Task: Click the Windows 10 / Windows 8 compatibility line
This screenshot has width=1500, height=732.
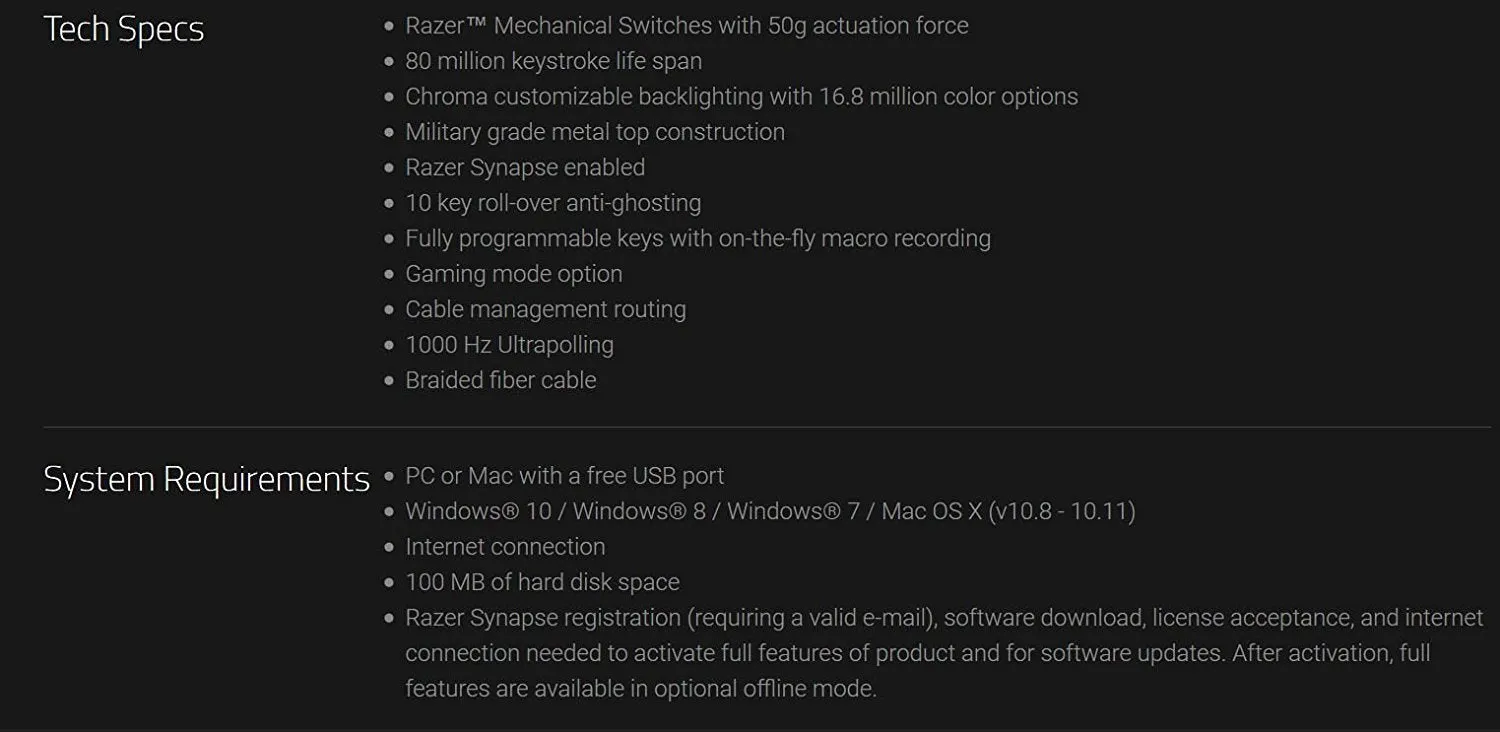Action: click(770, 512)
